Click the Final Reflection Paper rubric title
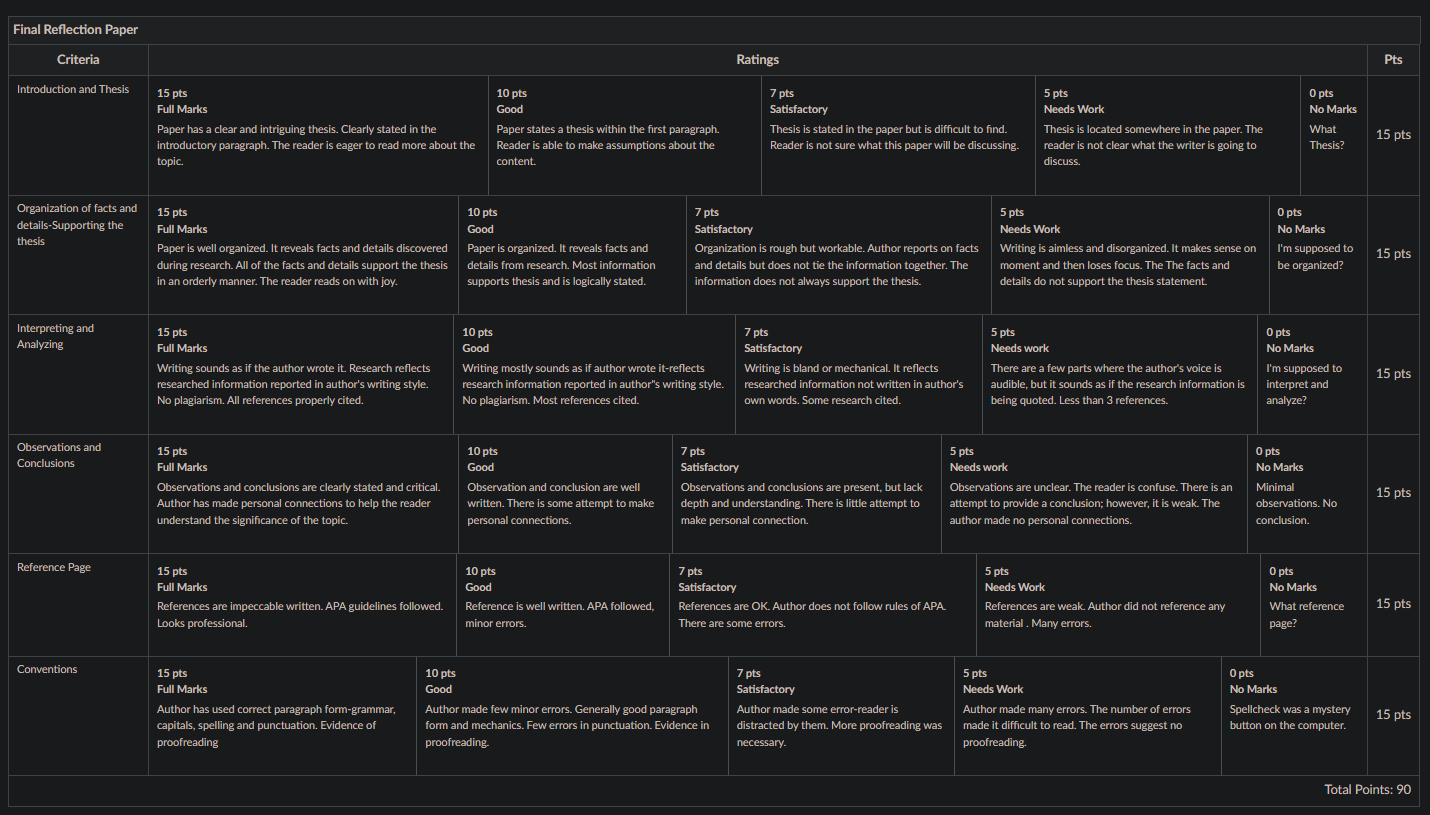 (x=76, y=30)
